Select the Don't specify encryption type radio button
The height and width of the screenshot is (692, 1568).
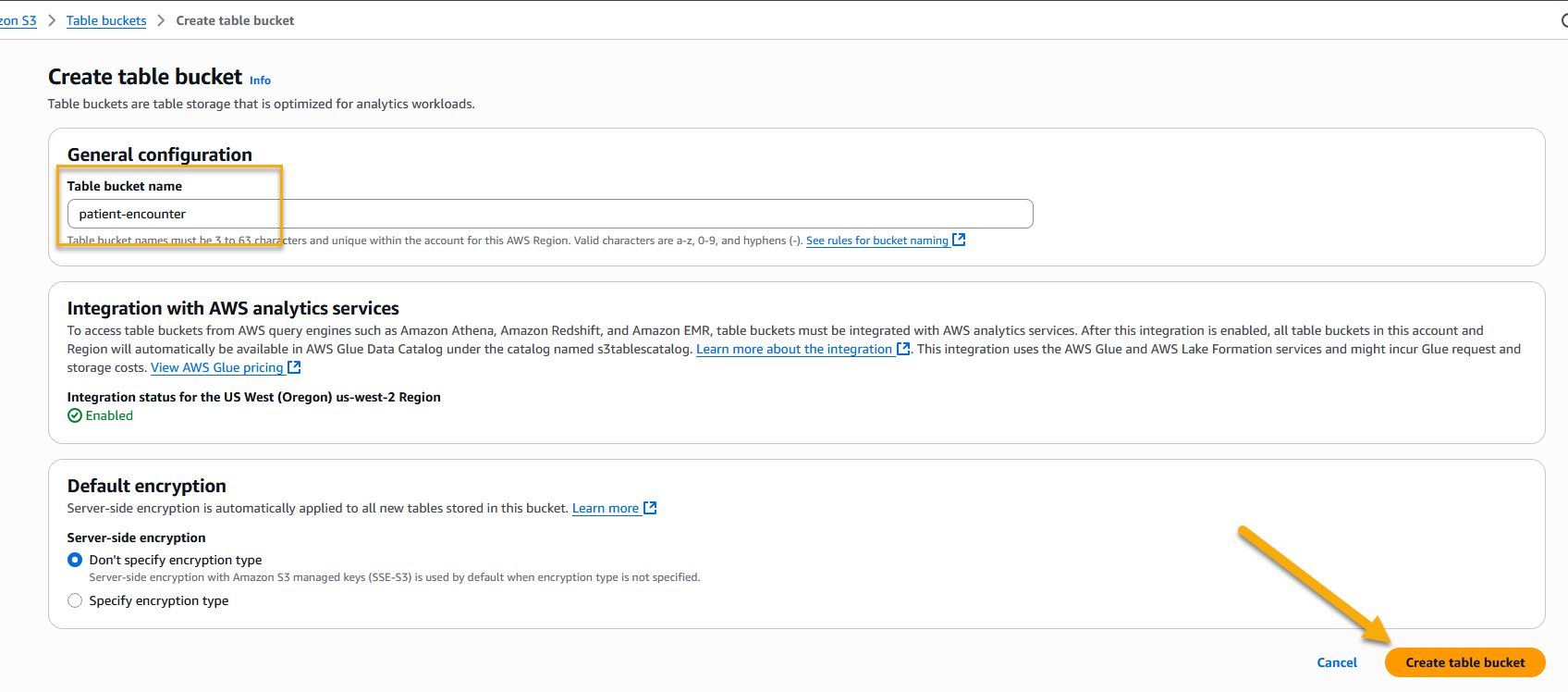(x=75, y=560)
